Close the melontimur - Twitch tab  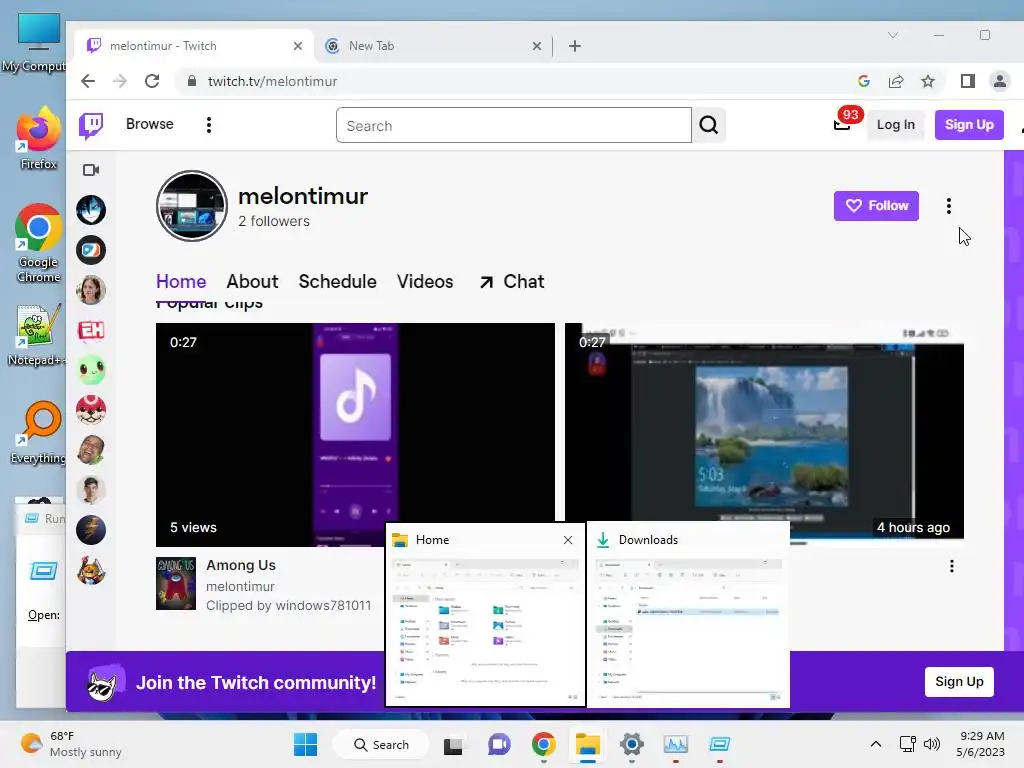[x=298, y=46]
